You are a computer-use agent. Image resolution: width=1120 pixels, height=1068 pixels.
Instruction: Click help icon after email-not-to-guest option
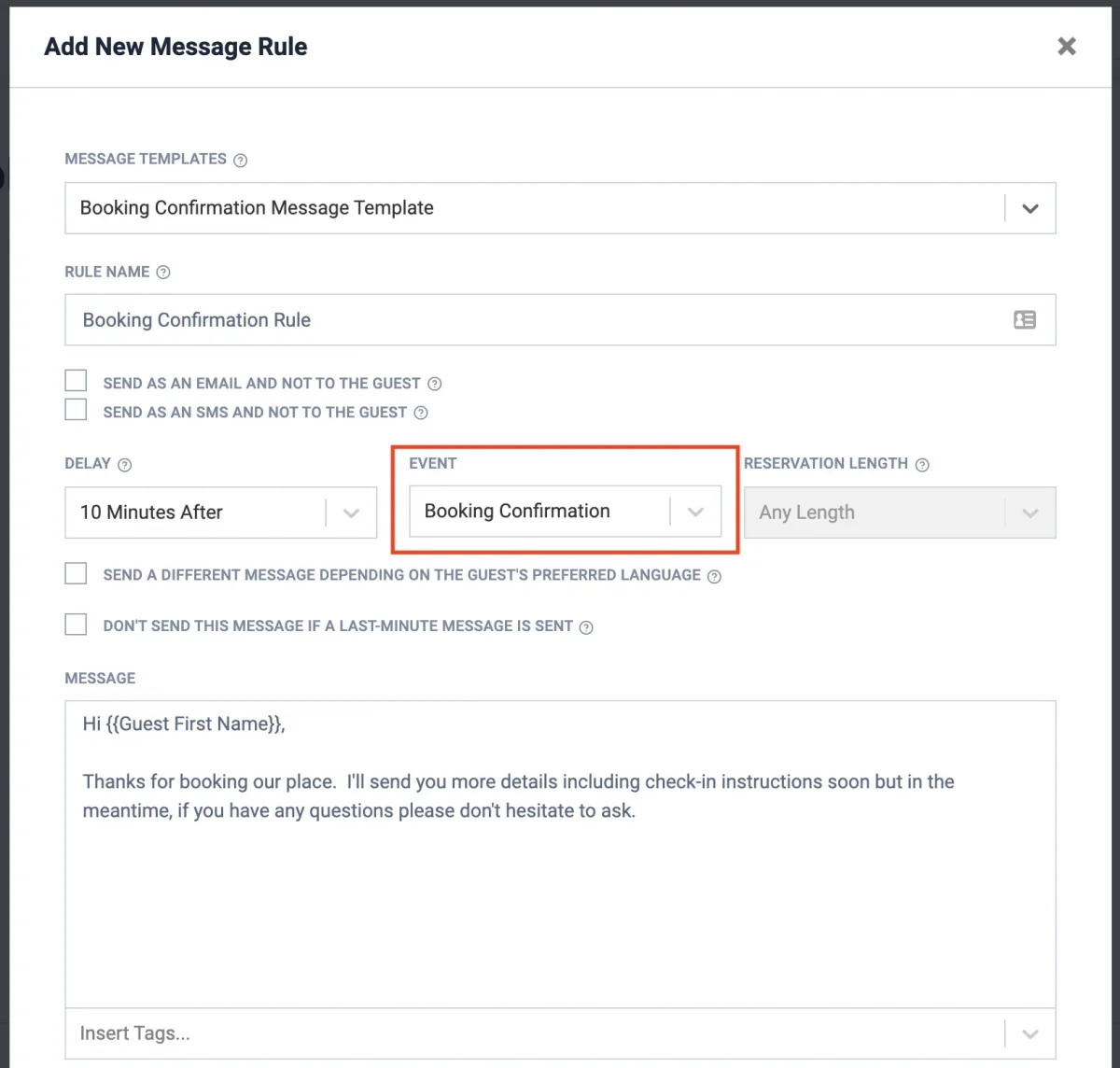point(434,384)
